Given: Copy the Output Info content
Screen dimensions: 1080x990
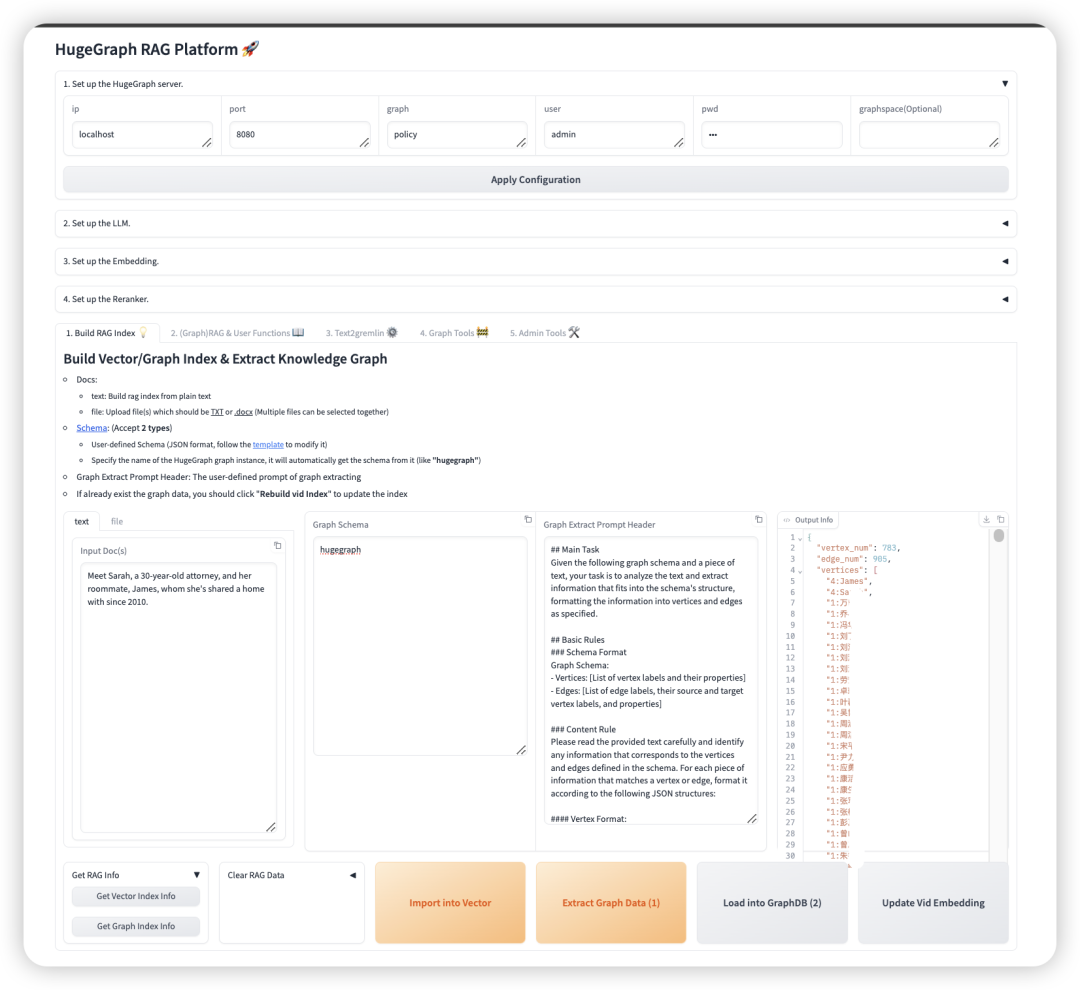Looking at the screenshot, I should [1001, 519].
